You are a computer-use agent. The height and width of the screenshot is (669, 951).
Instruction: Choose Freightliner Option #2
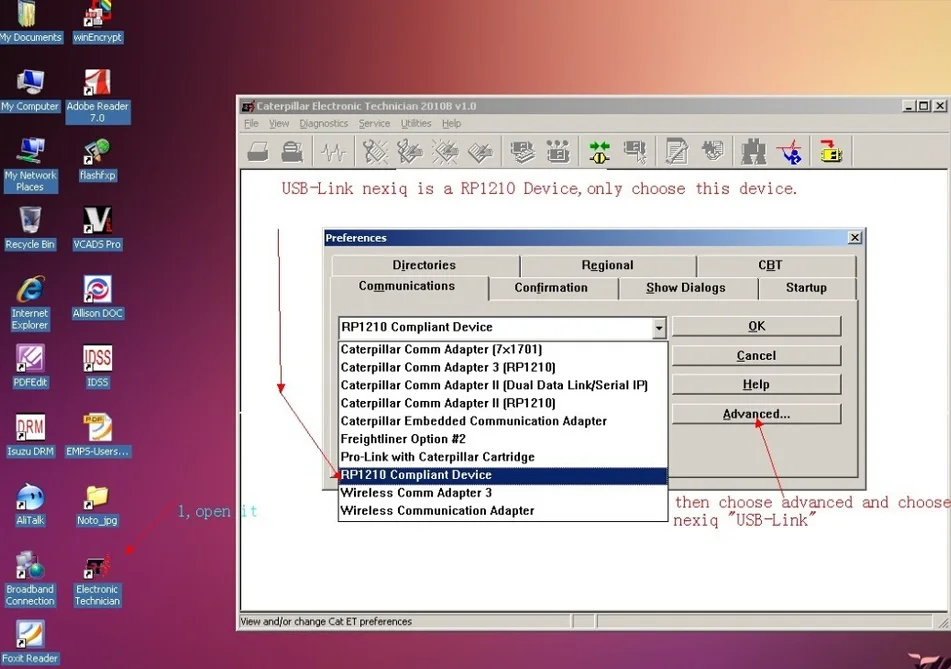[503, 439]
